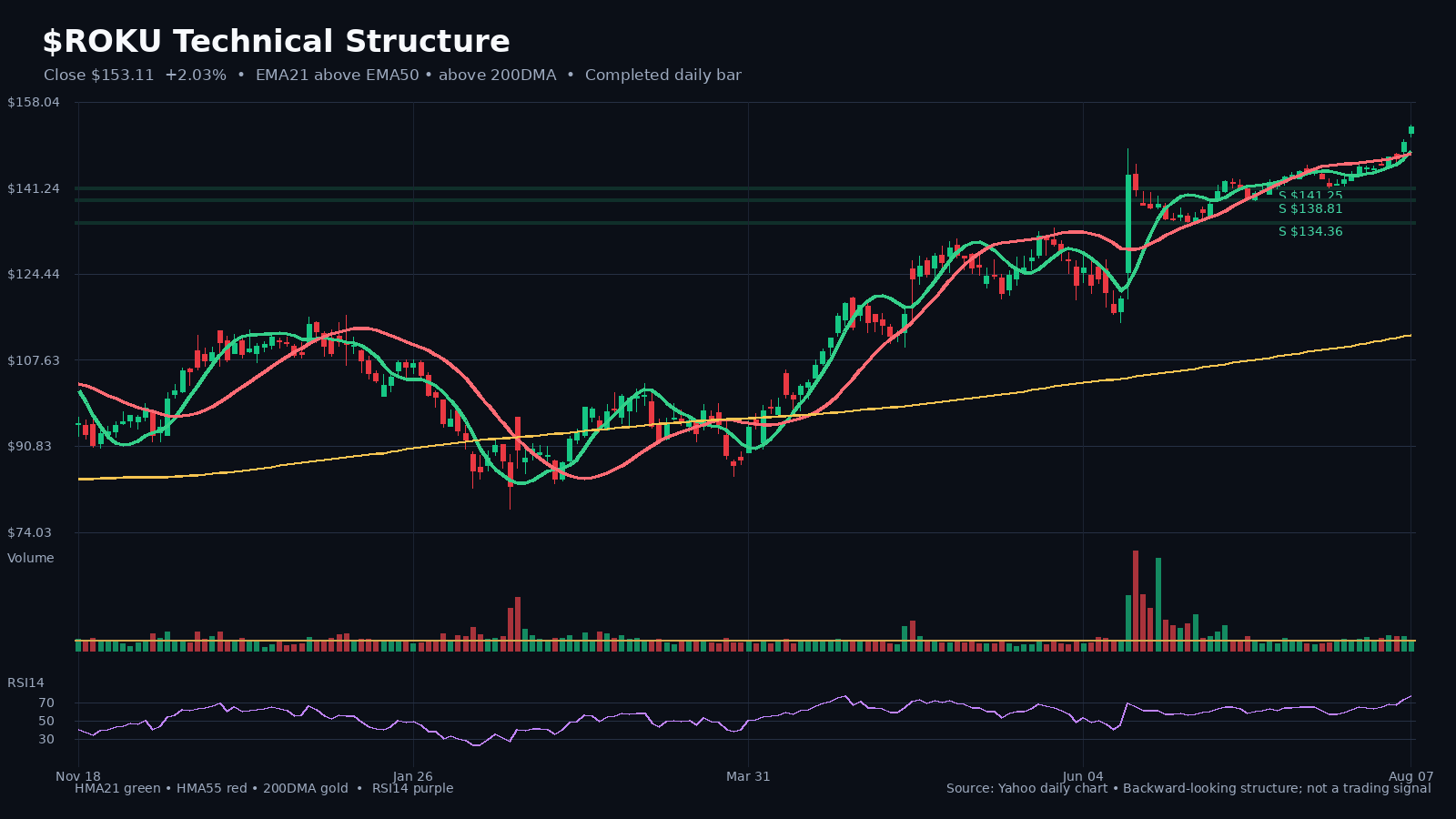This screenshot has height=819, width=1456.
Task: Select the "HMA55 red" legend entry
Action: (x=212, y=788)
